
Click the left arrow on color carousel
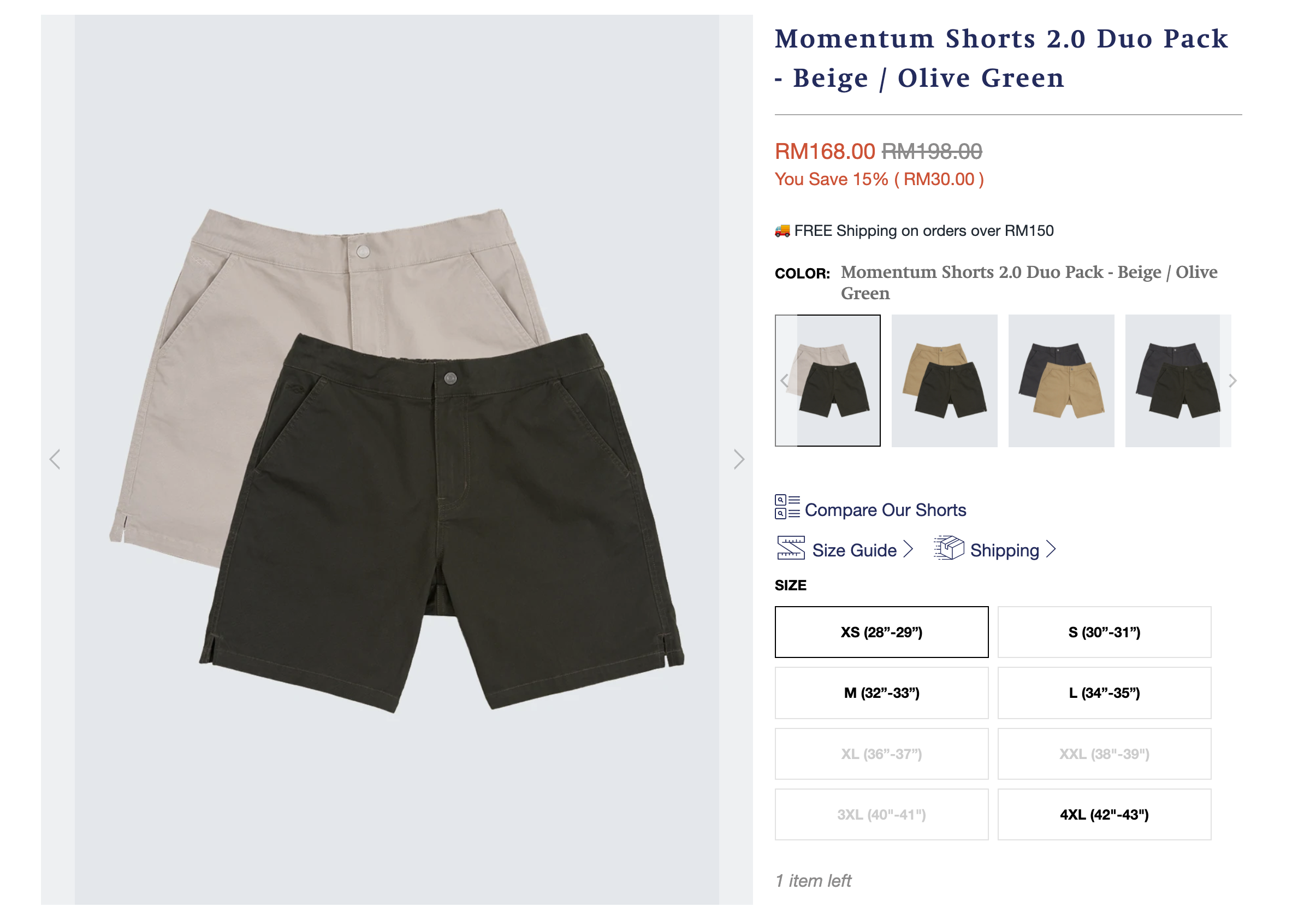click(784, 381)
